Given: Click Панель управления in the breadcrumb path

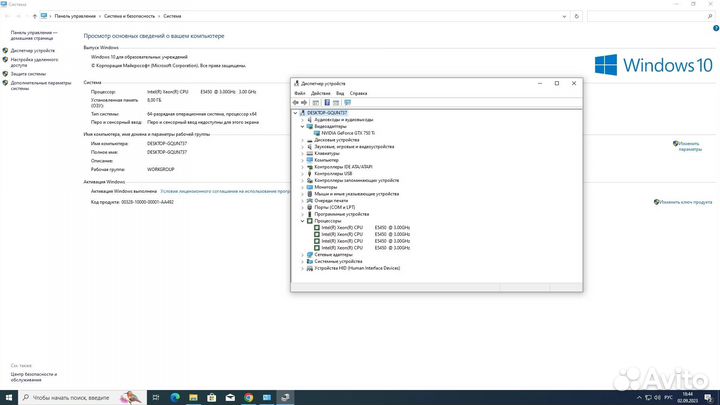Looking at the screenshot, I should coord(75,16).
